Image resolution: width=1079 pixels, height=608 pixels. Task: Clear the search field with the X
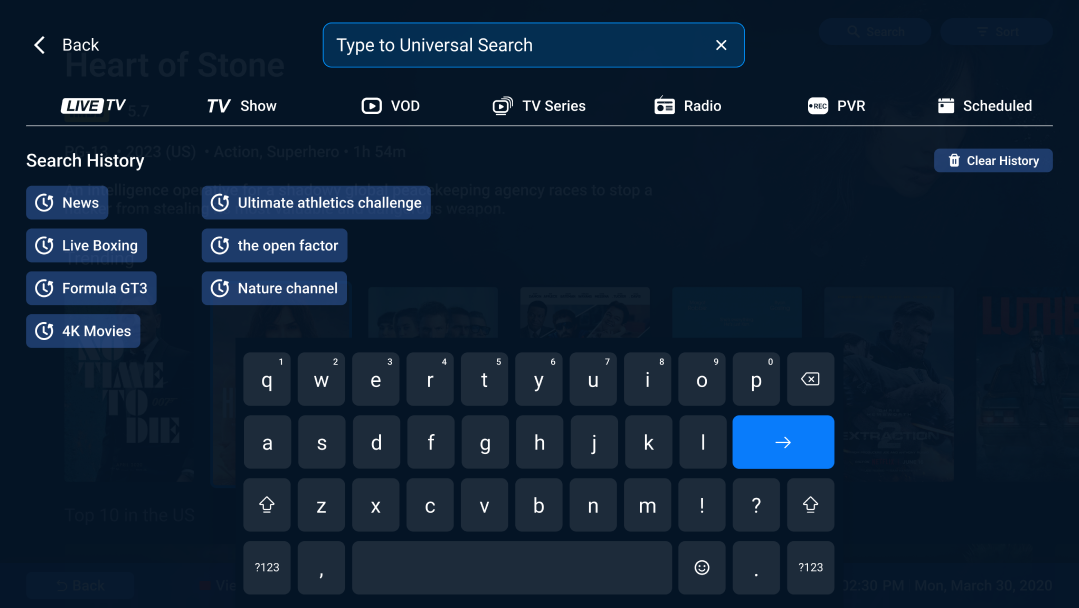tap(721, 44)
